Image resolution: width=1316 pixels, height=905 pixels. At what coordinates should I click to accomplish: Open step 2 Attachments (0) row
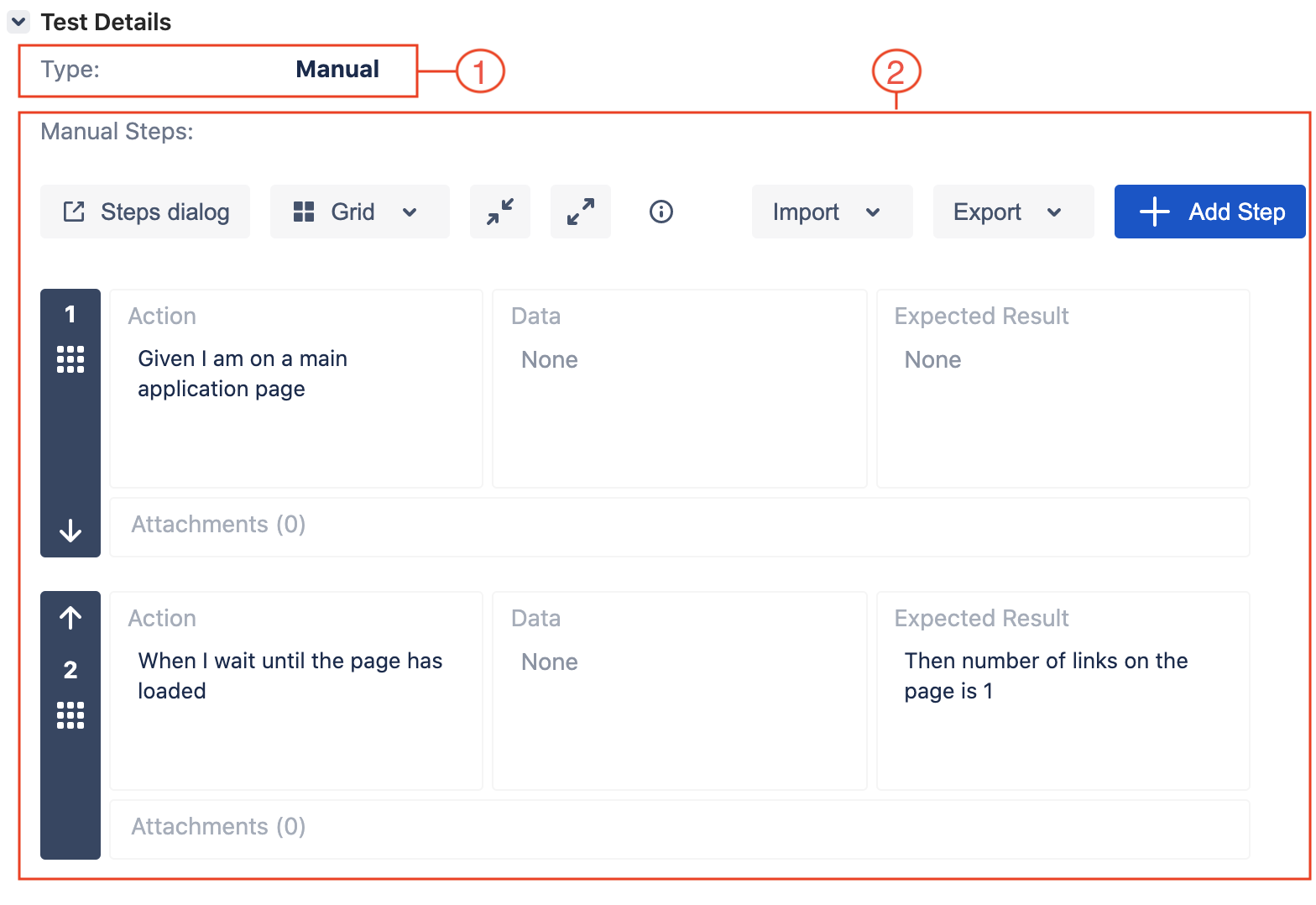pos(680,829)
